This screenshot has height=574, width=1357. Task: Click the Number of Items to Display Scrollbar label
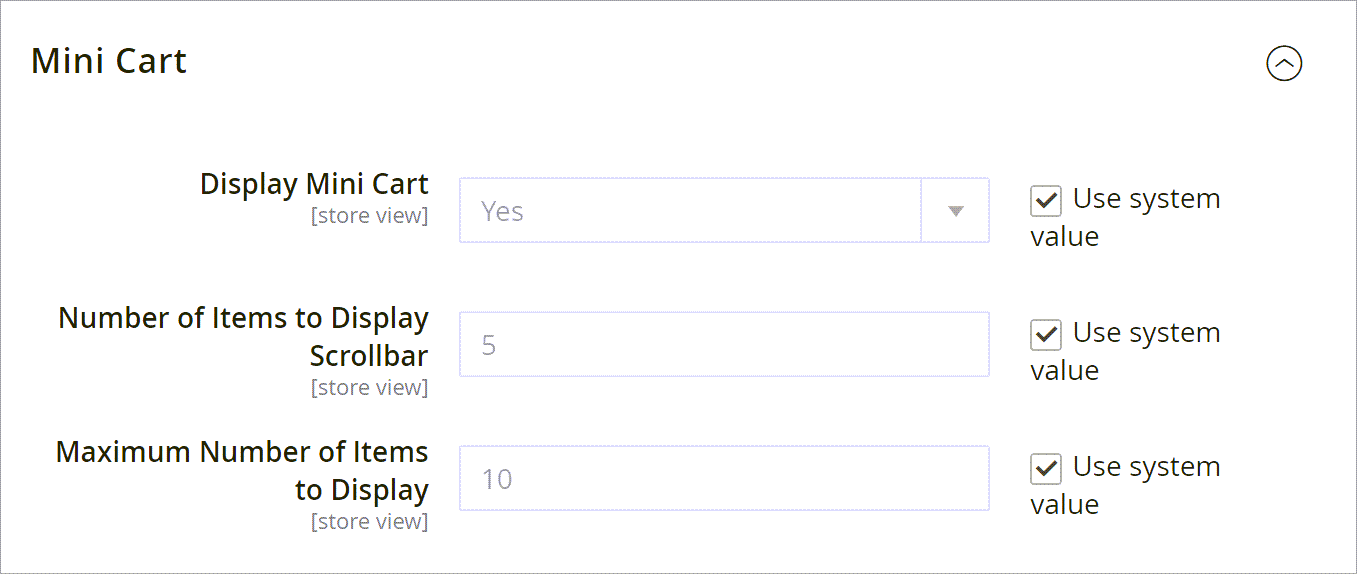click(x=243, y=337)
